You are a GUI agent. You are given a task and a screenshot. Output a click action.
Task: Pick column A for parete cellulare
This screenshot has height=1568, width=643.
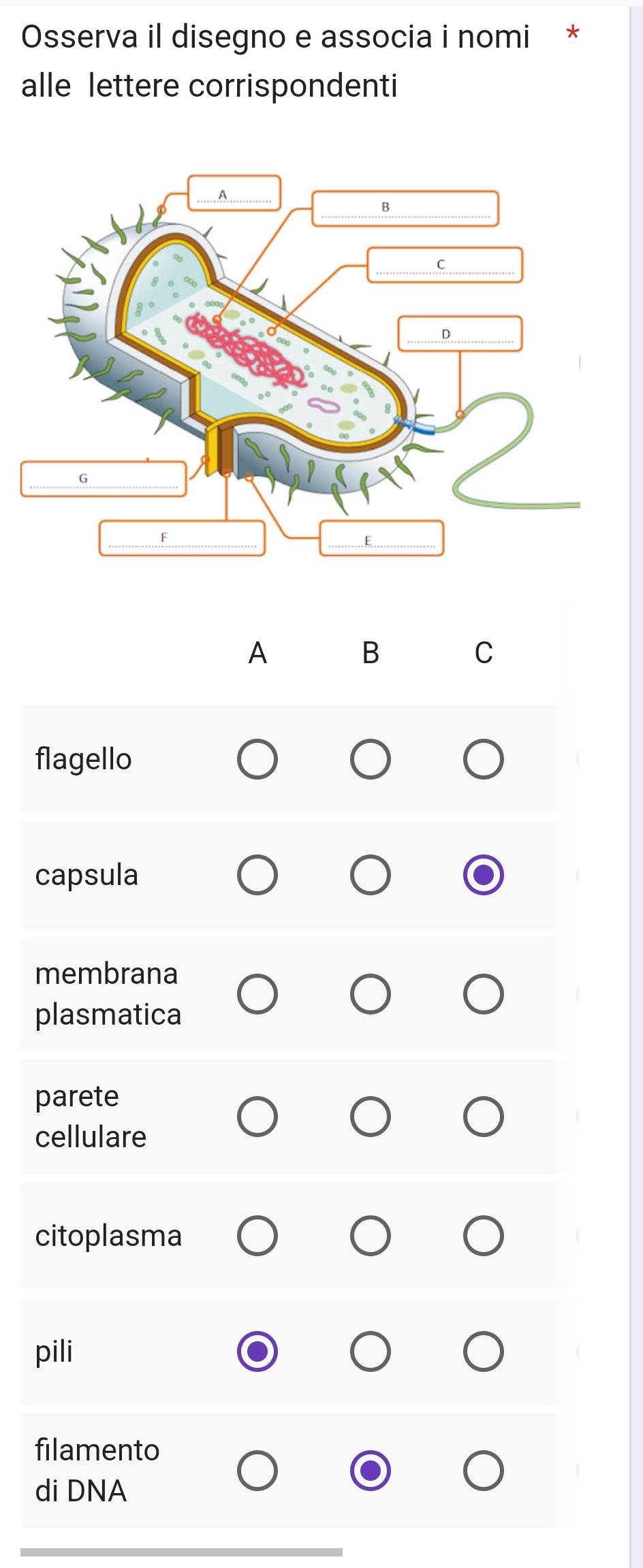click(257, 1117)
